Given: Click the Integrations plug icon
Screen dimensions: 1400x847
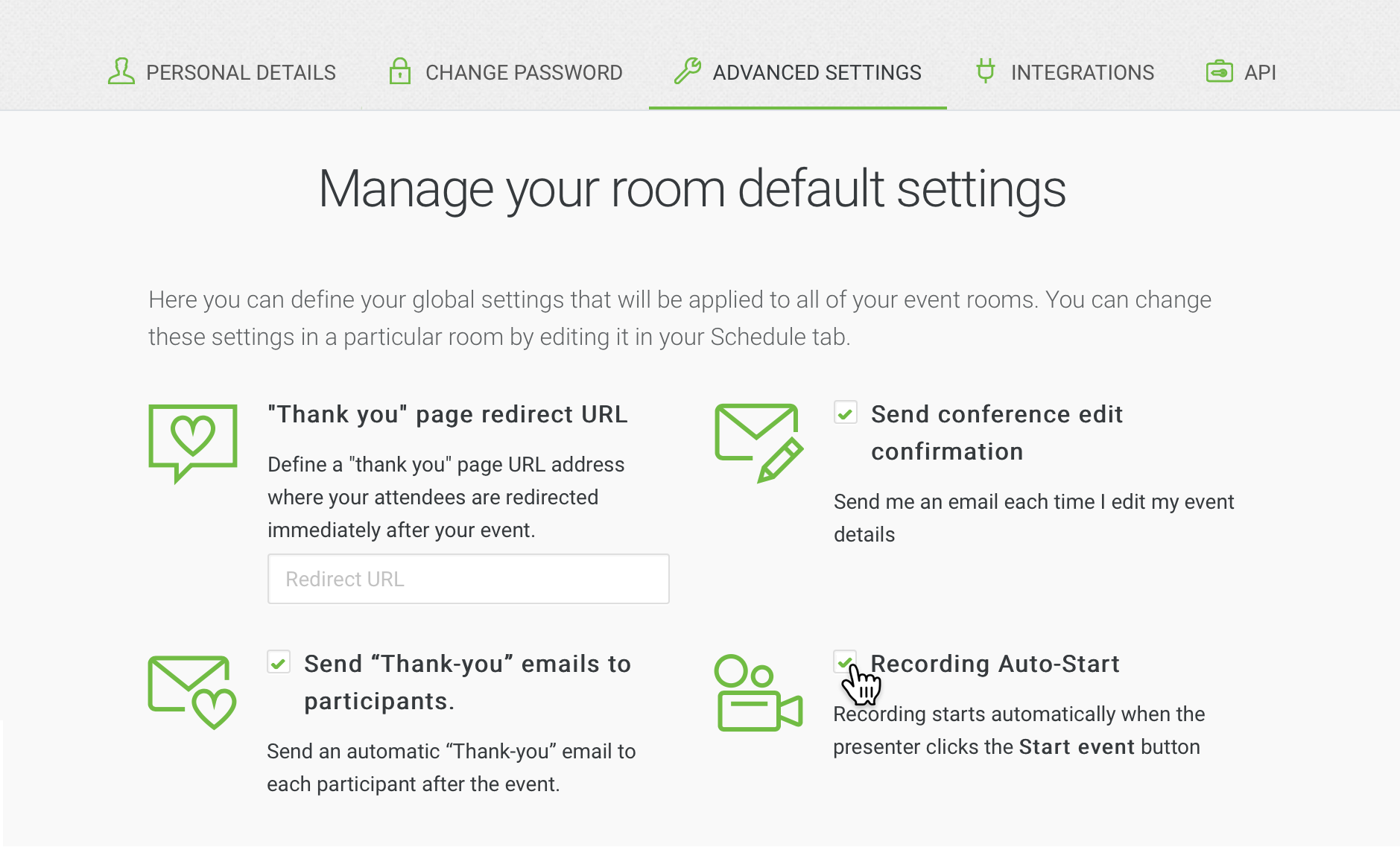Looking at the screenshot, I should 986,72.
